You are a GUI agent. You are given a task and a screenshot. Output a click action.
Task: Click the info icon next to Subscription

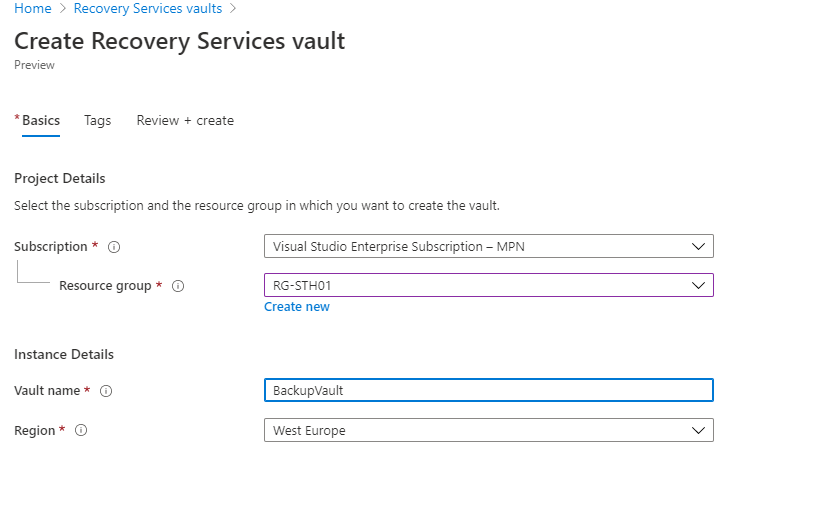(x=114, y=247)
